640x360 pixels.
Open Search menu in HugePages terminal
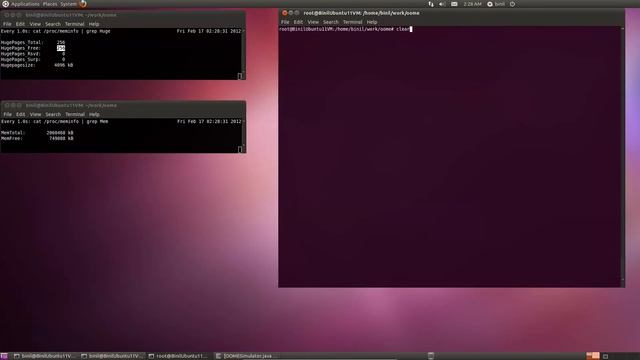(x=53, y=24)
